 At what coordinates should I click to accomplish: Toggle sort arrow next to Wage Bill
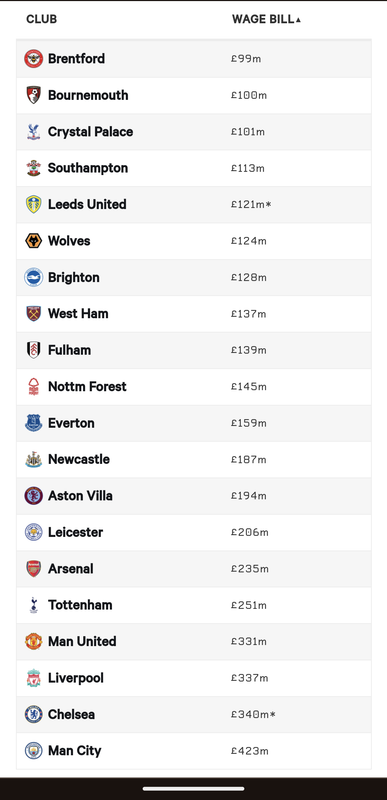coord(298,20)
